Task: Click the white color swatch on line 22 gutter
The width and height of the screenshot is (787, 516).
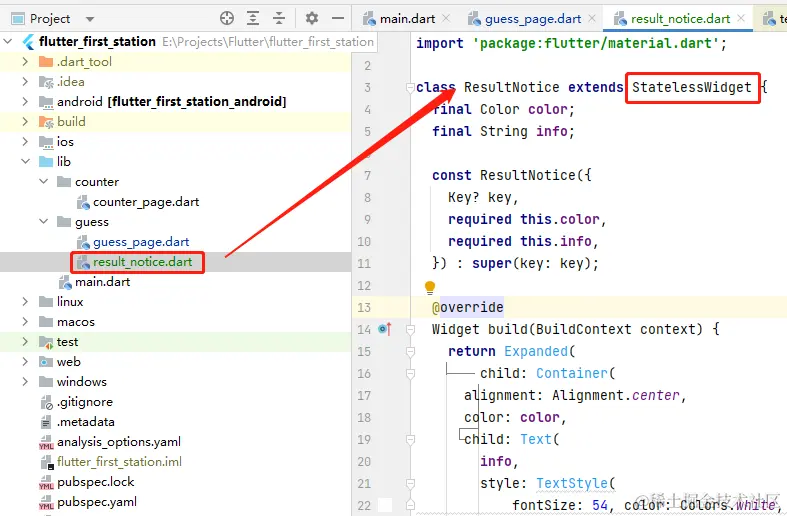Action: coord(385,505)
